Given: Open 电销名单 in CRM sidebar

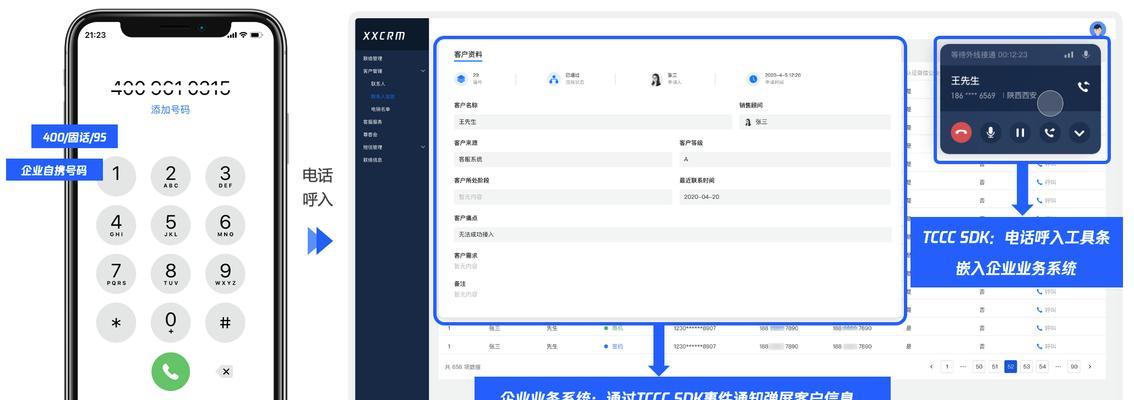Looking at the screenshot, I should point(380,109).
